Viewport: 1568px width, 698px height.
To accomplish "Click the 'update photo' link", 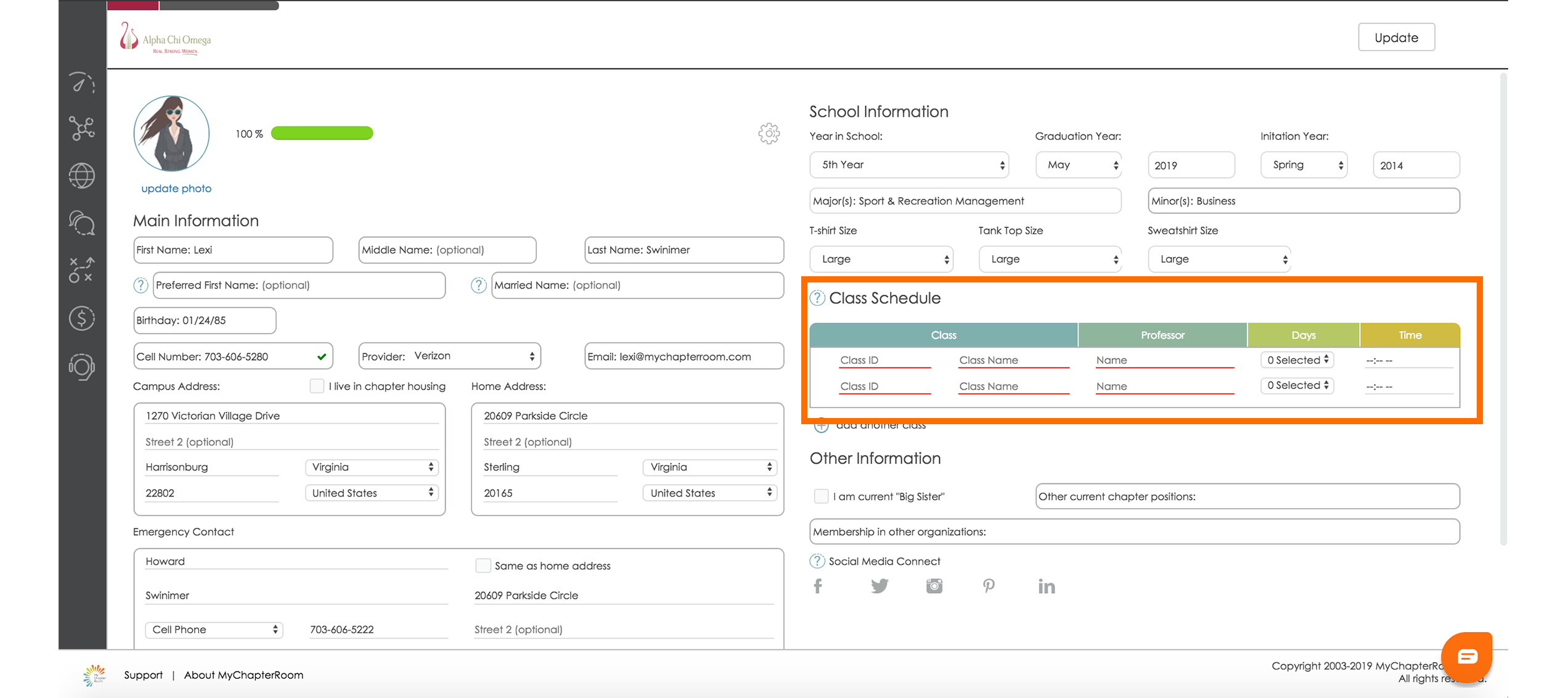I will tap(176, 189).
